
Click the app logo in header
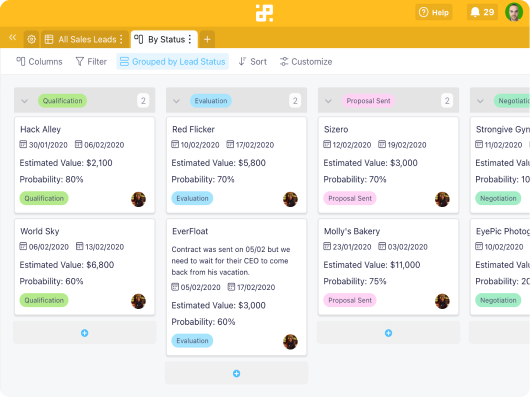(264, 13)
